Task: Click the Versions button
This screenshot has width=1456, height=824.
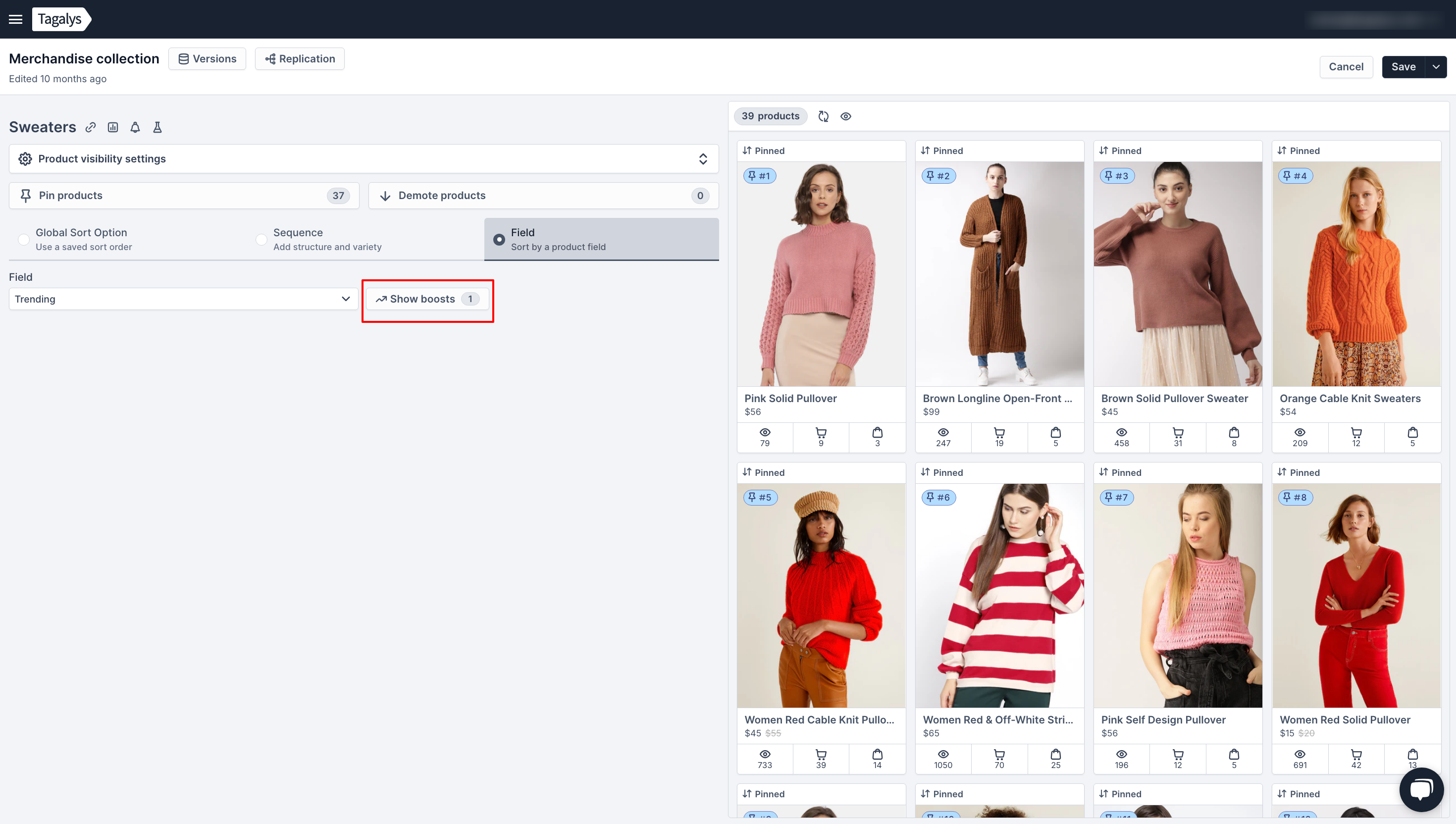Action: click(207, 59)
